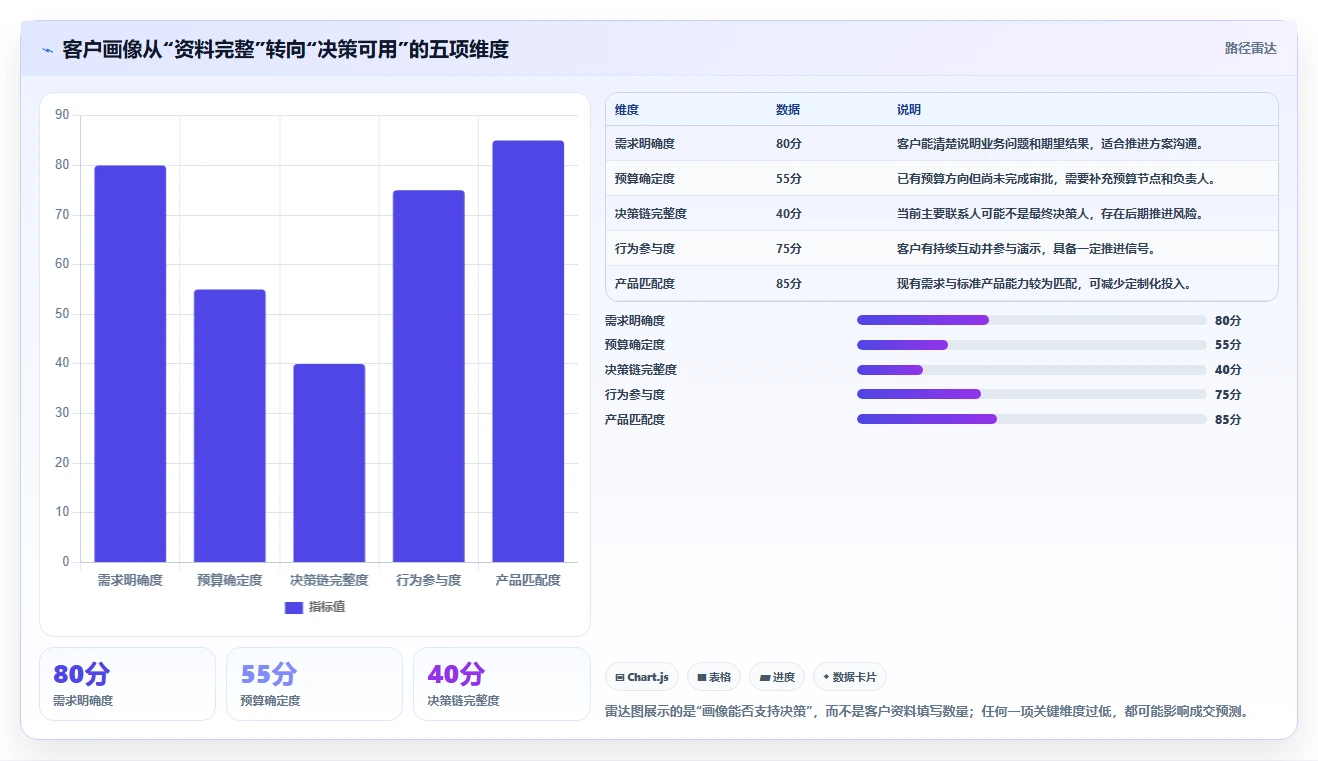Viewport: 1318px width, 761px height.
Task: Click the 55分 cell in the table
Action: pyautogui.click(x=789, y=179)
